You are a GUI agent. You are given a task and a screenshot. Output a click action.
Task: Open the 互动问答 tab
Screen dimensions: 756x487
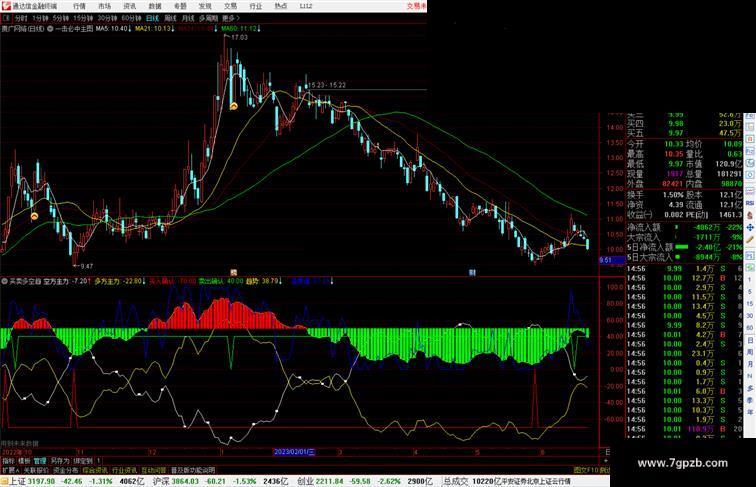pyautogui.click(x=154, y=470)
